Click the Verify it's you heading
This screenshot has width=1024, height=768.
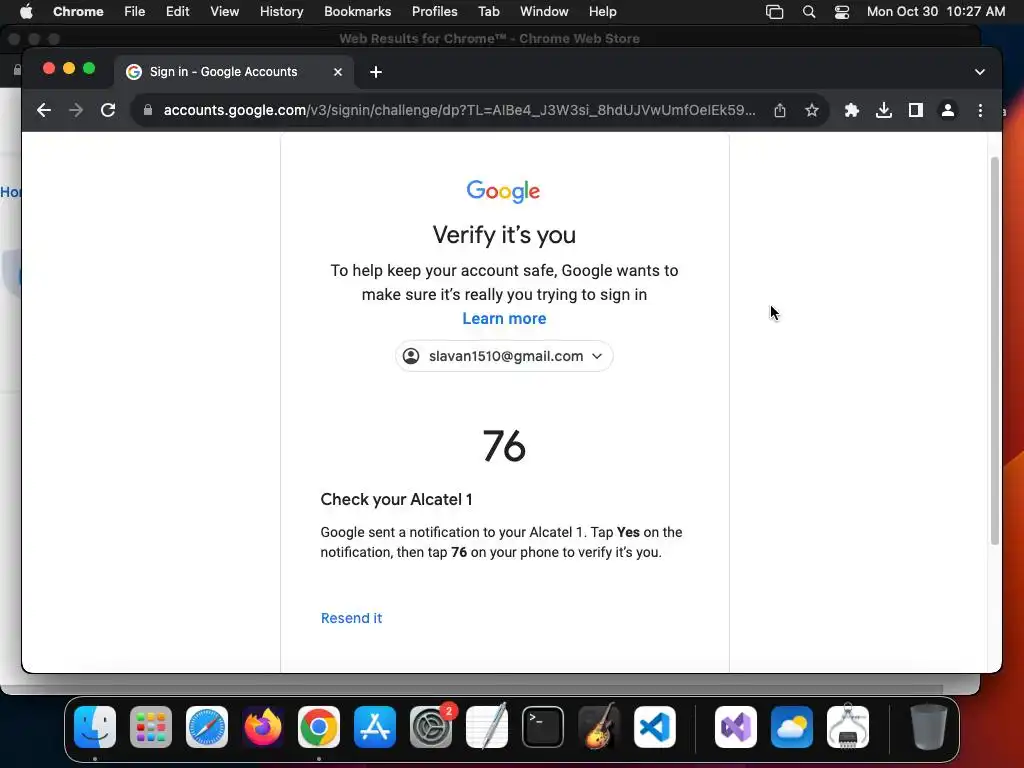[x=504, y=235]
